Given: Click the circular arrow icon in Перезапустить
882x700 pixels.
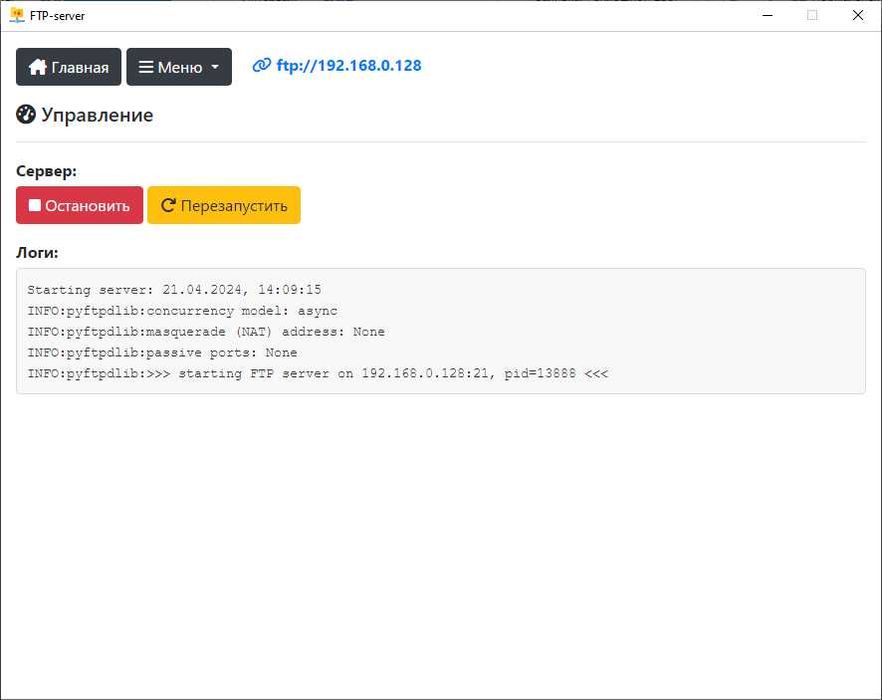Looking at the screenshot, I should (x=168, y=205).
